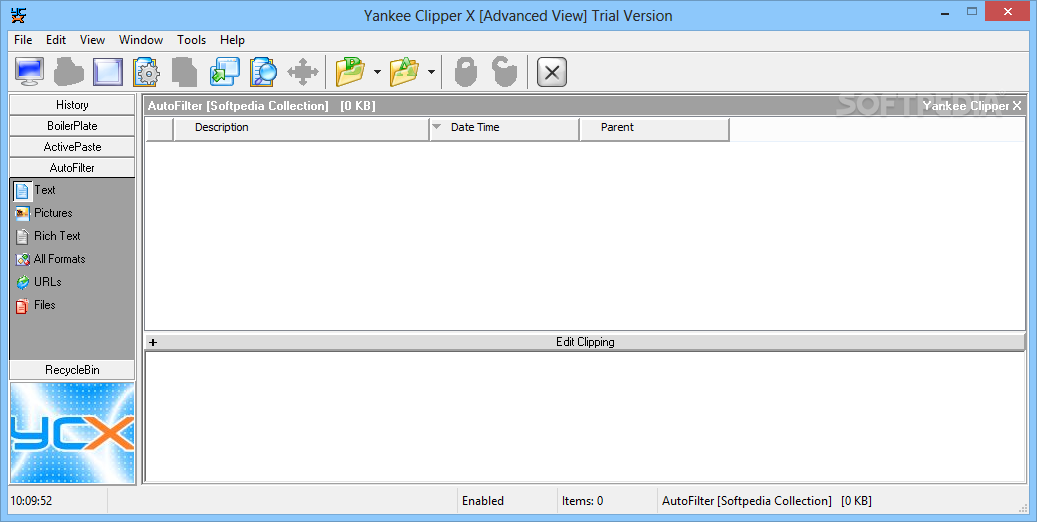Click the blue square window toolbar icon
This screenshot has width=1037, height=522.
point(108,71)
